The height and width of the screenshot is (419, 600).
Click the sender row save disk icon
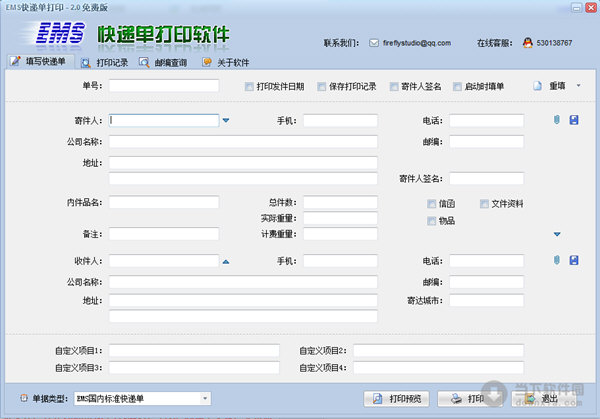tap(574, 120)
